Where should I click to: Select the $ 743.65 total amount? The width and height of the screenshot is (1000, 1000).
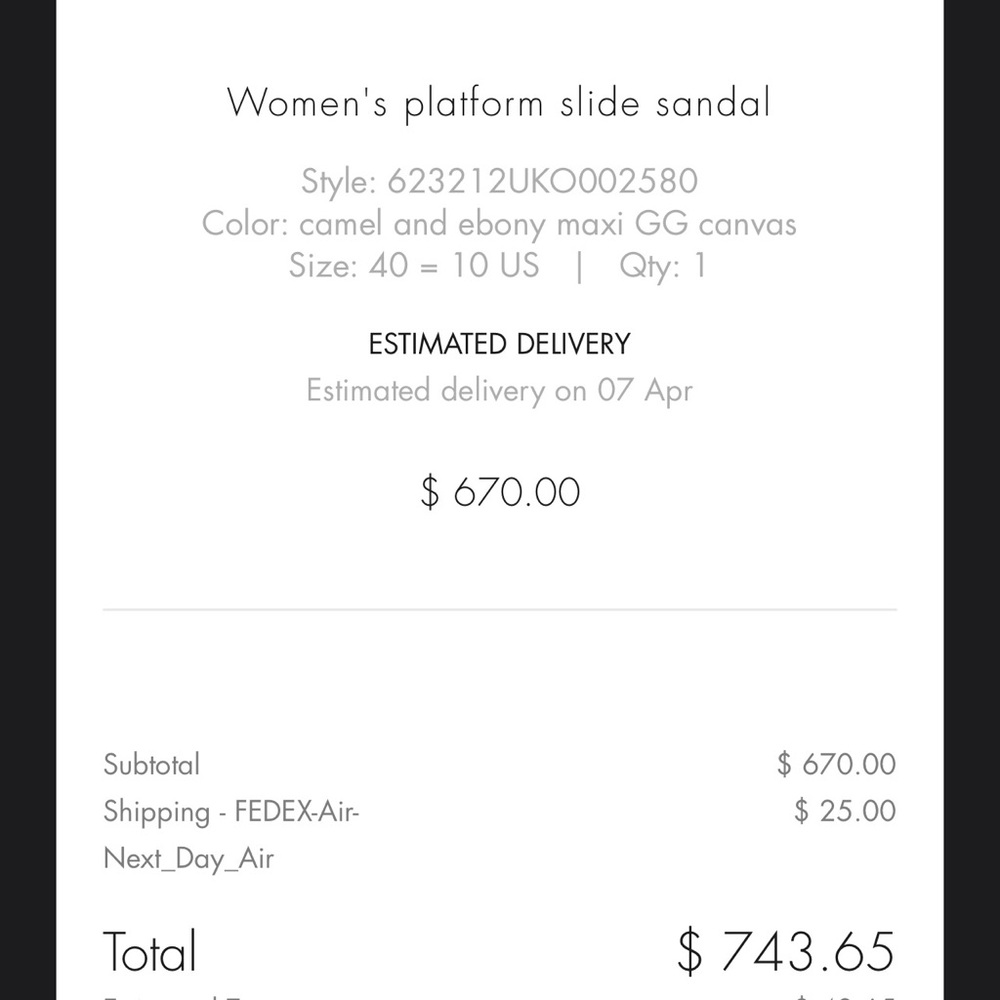tap(786, 951)
